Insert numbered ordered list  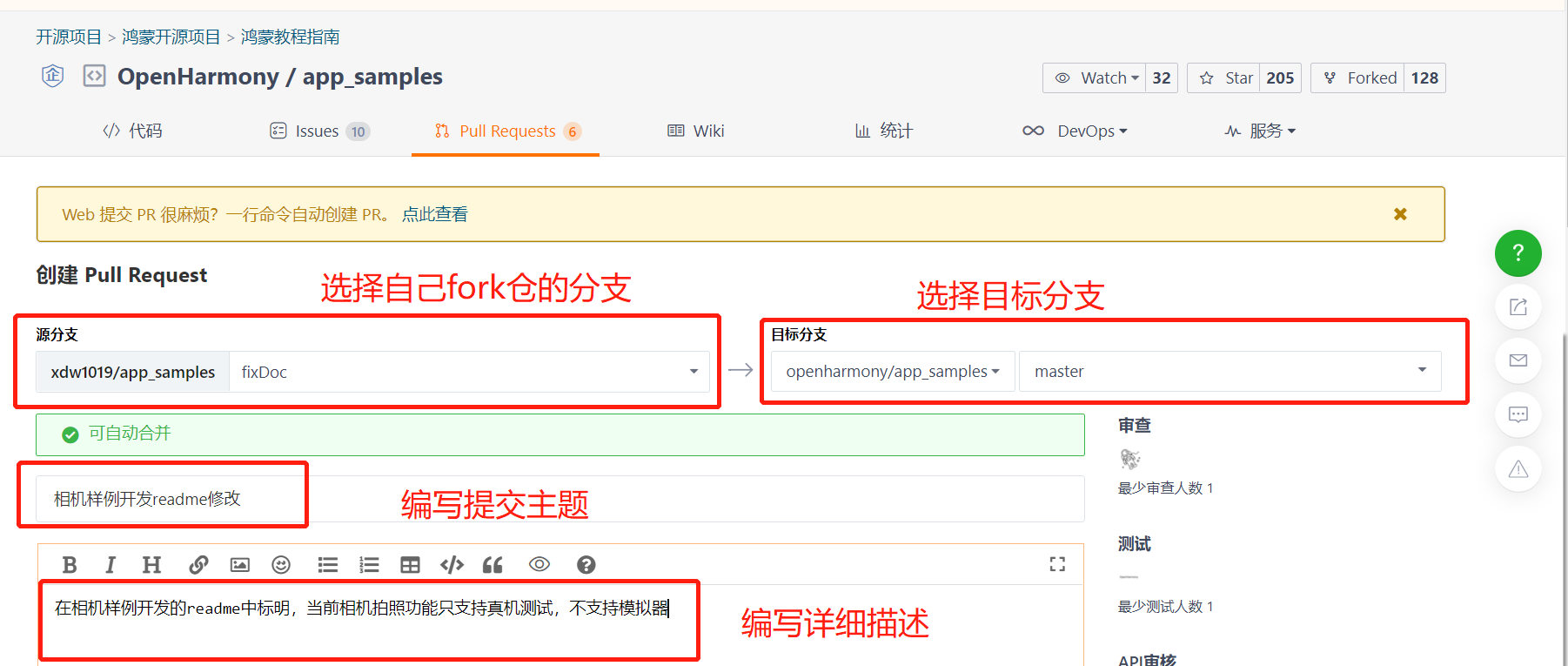(x=369, y=565)
